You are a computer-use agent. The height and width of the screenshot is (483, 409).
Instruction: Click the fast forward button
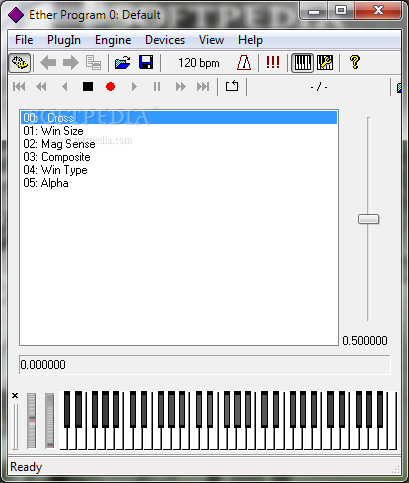pos(181,87)
